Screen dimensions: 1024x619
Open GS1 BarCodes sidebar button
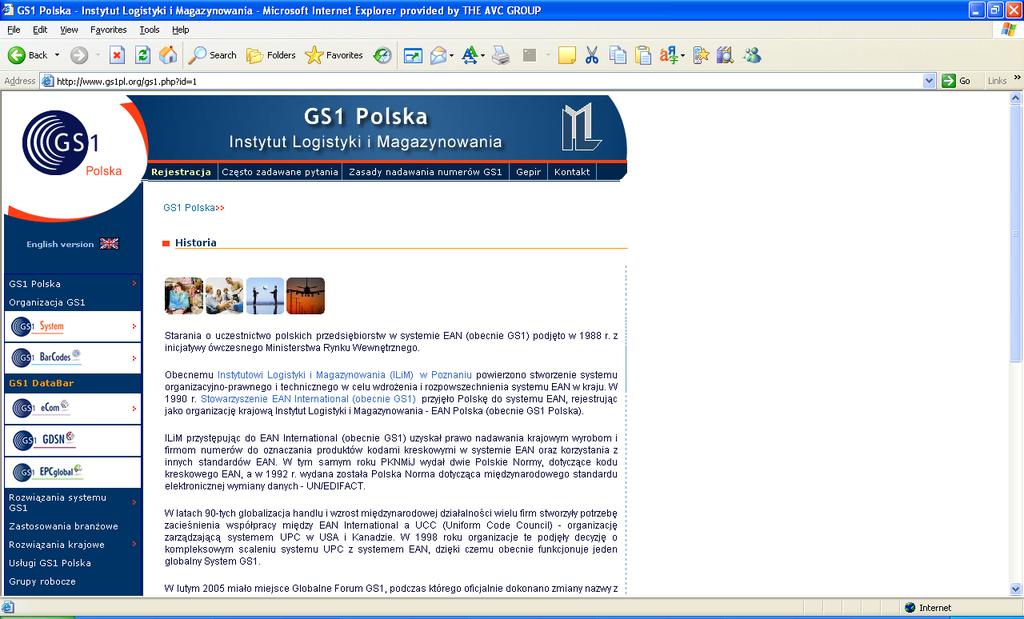(72, 357)
